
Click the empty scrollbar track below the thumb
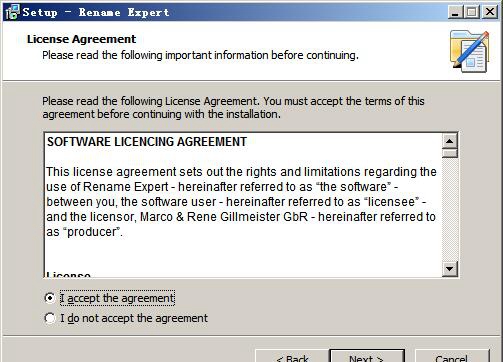click(450, 209)
